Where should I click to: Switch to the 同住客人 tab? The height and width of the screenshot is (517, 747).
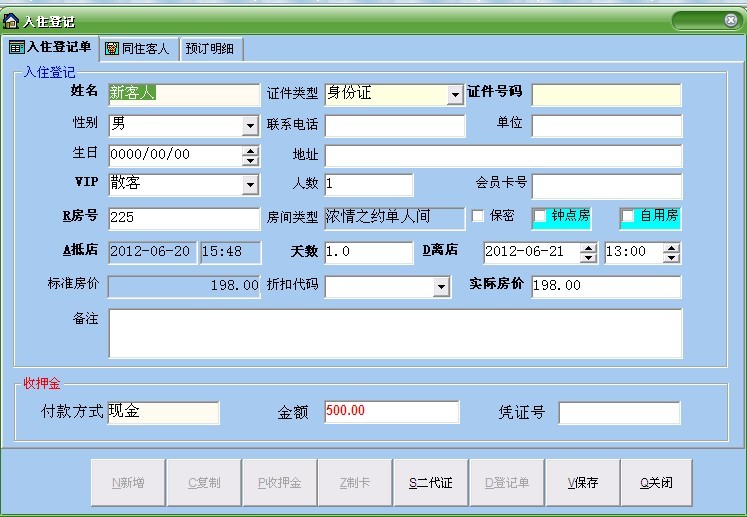click(138, 48)
